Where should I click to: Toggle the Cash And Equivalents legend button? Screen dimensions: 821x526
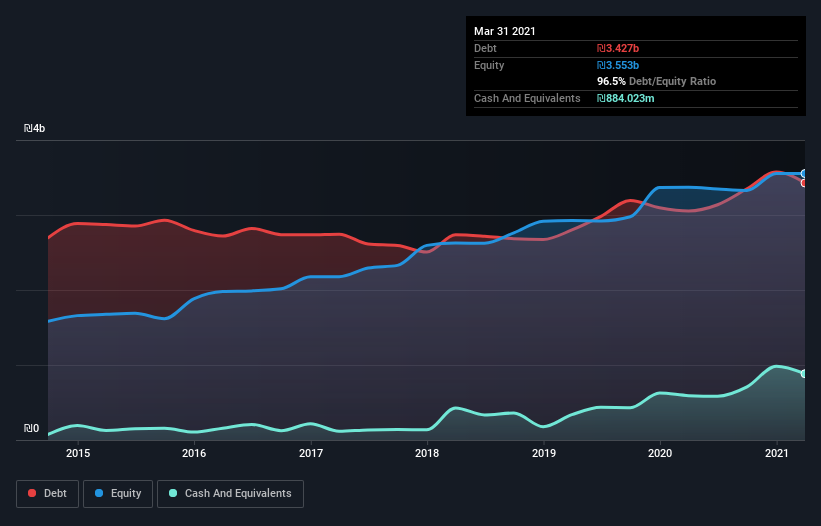coord(230,494)
